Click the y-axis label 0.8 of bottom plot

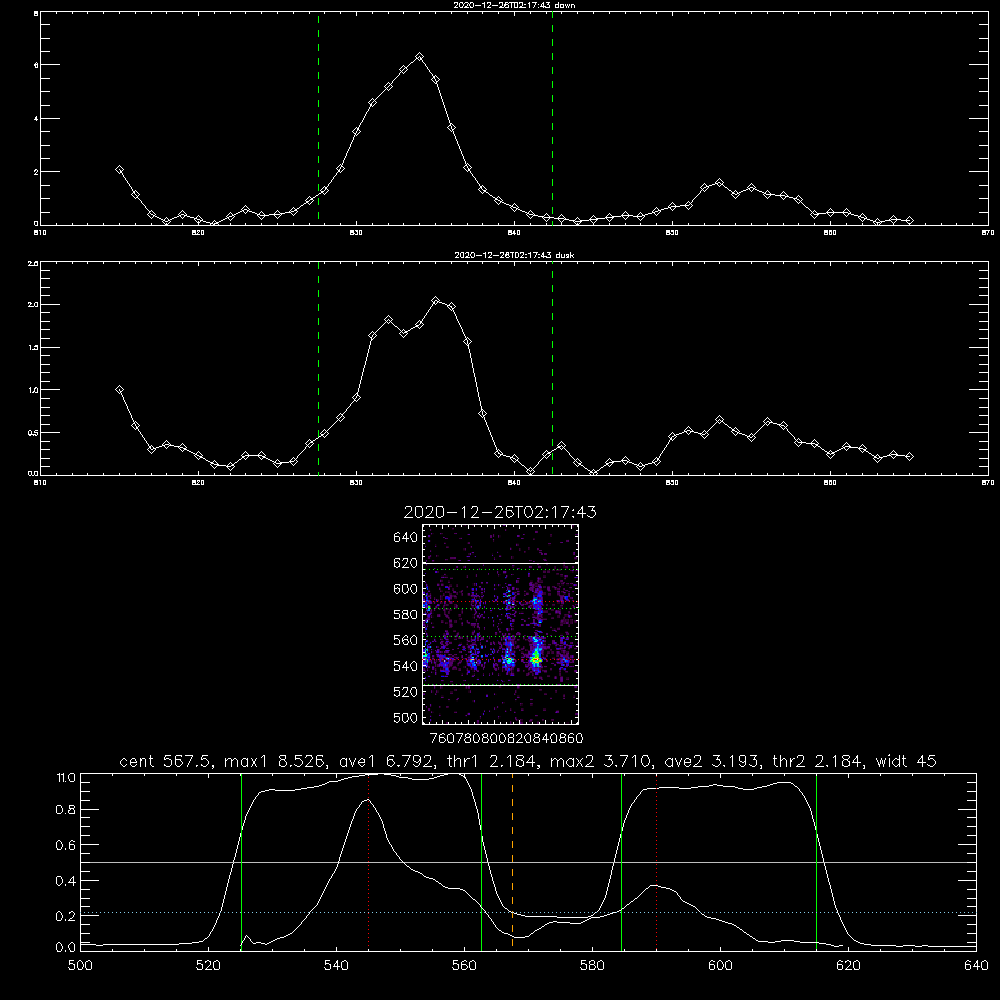click(65, 810)
